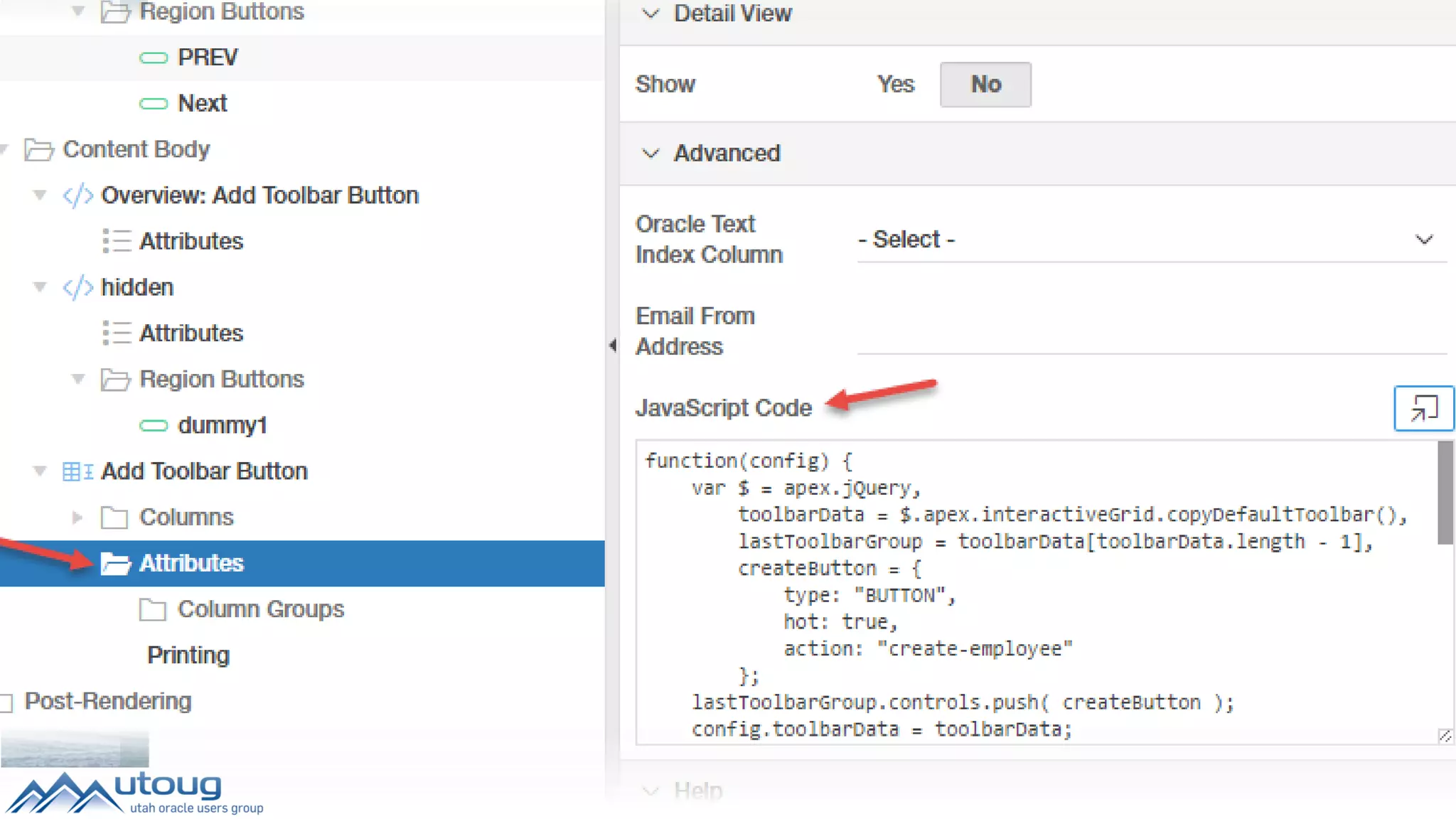This screenshot has width=1456, height=819.
Task: Click the Content Body folder icon
Action: [39, 150]
